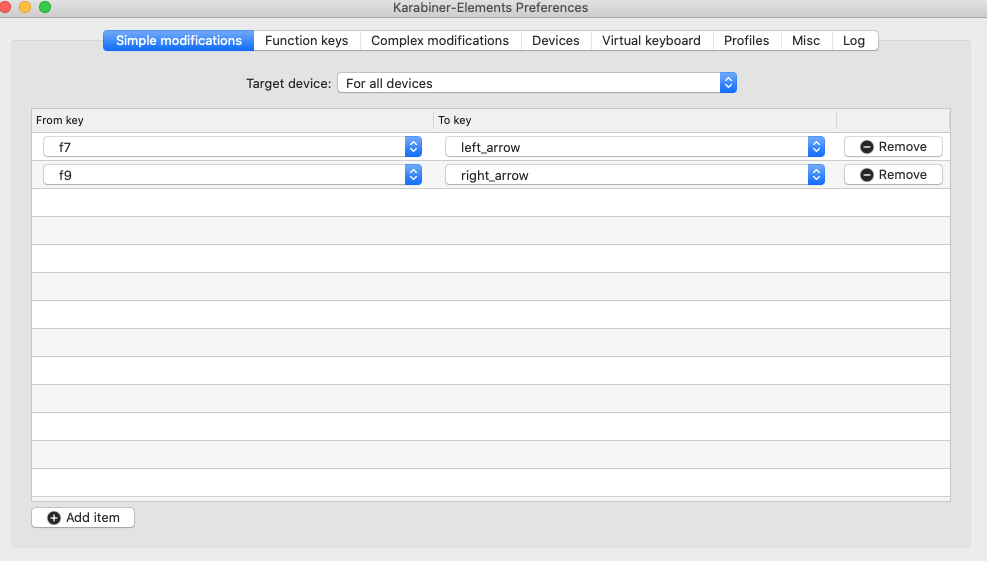The image size is (987, 561).
Task: Open the Complex modifications tab
Action: [440, 40]
